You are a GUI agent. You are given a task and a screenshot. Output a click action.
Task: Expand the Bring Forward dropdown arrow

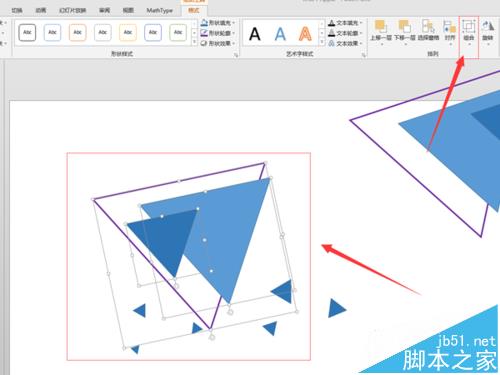(382, 44)
